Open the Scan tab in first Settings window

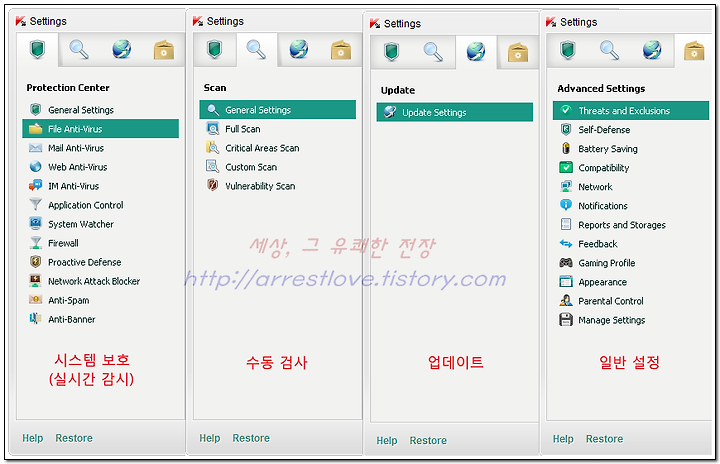tap(79, 49)
